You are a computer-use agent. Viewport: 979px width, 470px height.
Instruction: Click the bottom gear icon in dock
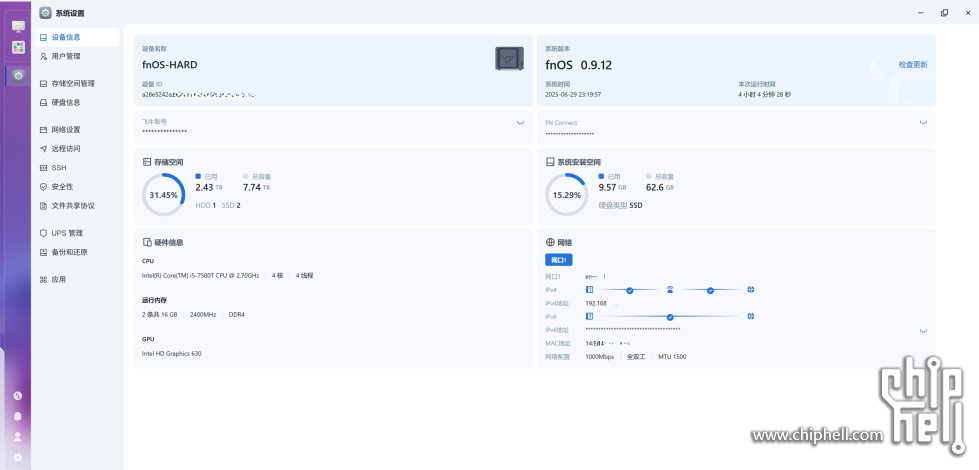click(x=18, y=457)
